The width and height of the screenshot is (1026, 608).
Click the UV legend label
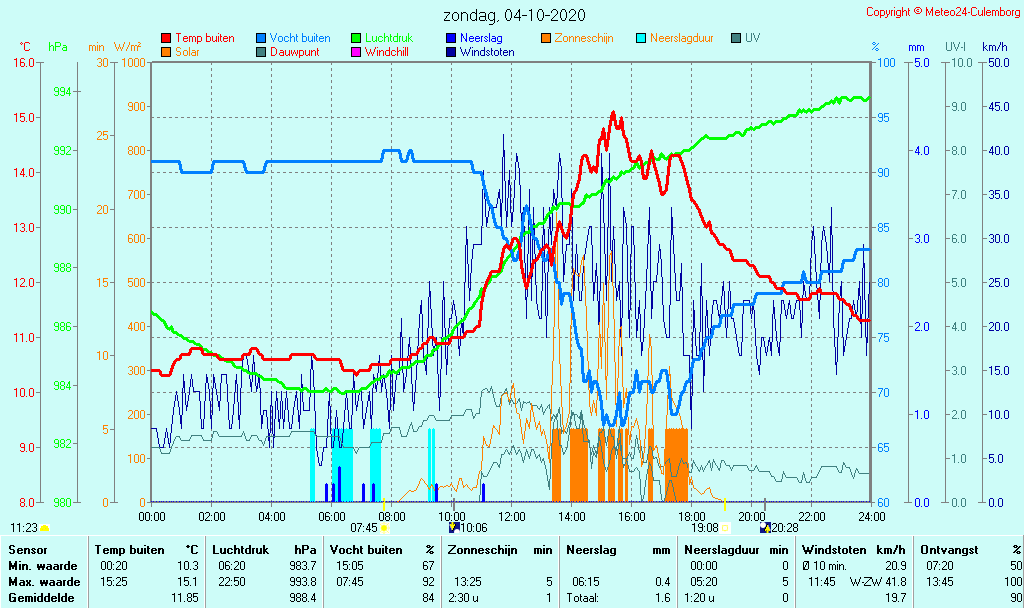pyautogui.click(x=752, y=38)
